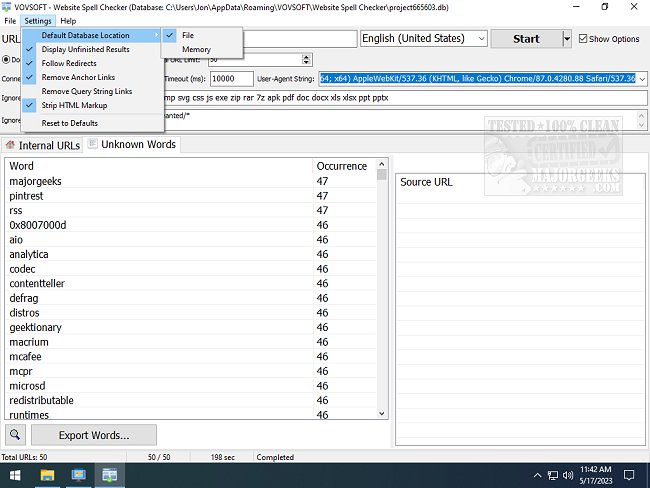The height and width of the screenshot is (488, 650).
Task: Toggle Remove Anchor Links menu option
Action: (93, 77)
